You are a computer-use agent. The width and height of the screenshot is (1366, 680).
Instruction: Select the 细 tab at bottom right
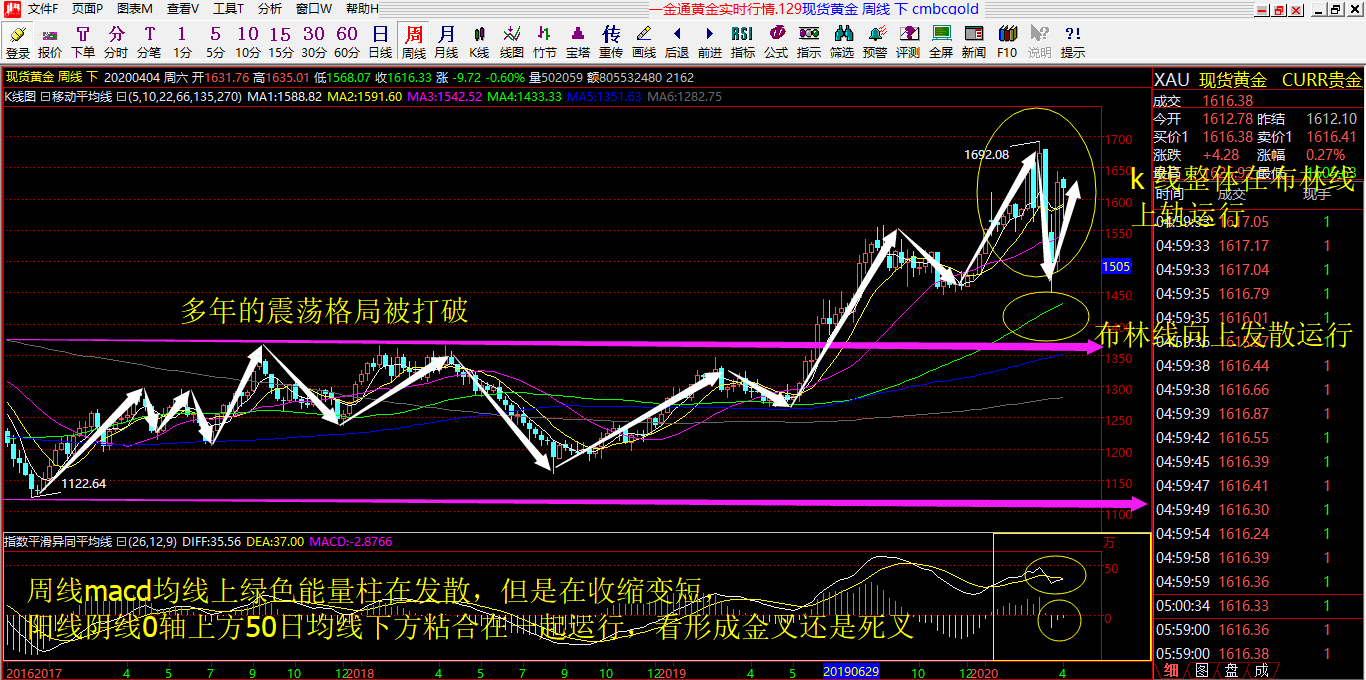pos(1170,670)
